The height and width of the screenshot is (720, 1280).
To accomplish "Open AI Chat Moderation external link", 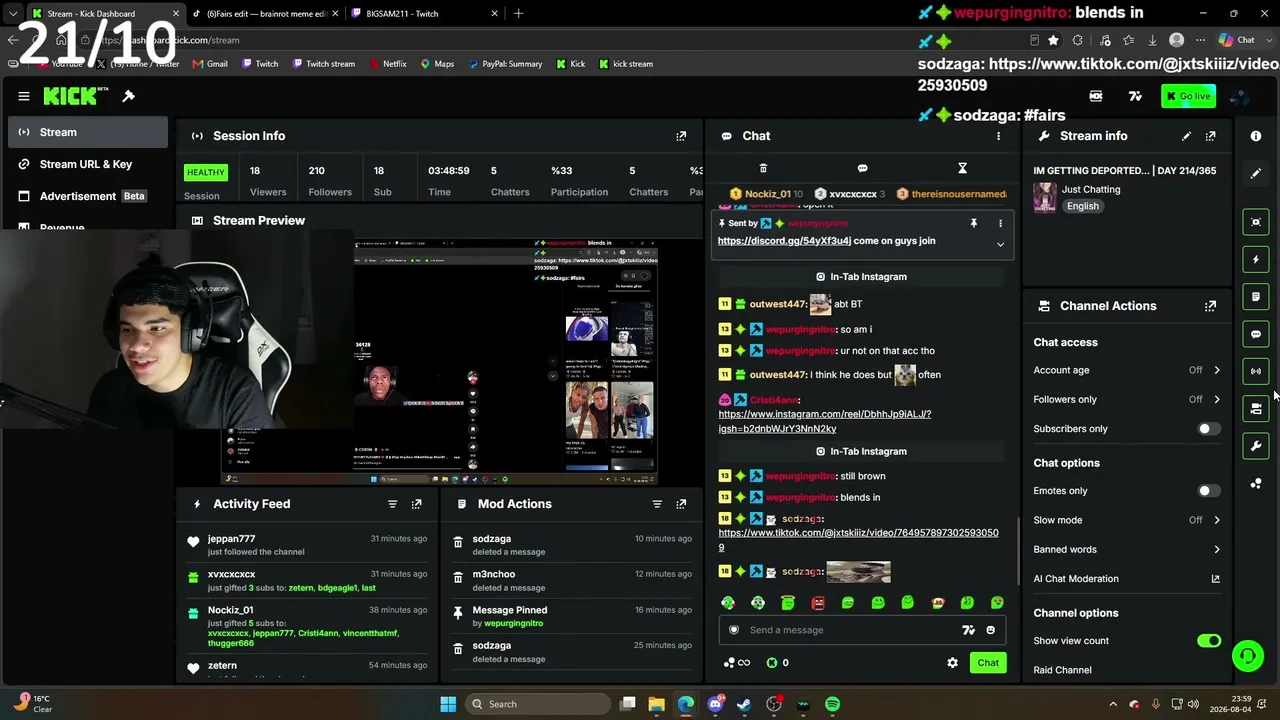I will point(1216,579).
